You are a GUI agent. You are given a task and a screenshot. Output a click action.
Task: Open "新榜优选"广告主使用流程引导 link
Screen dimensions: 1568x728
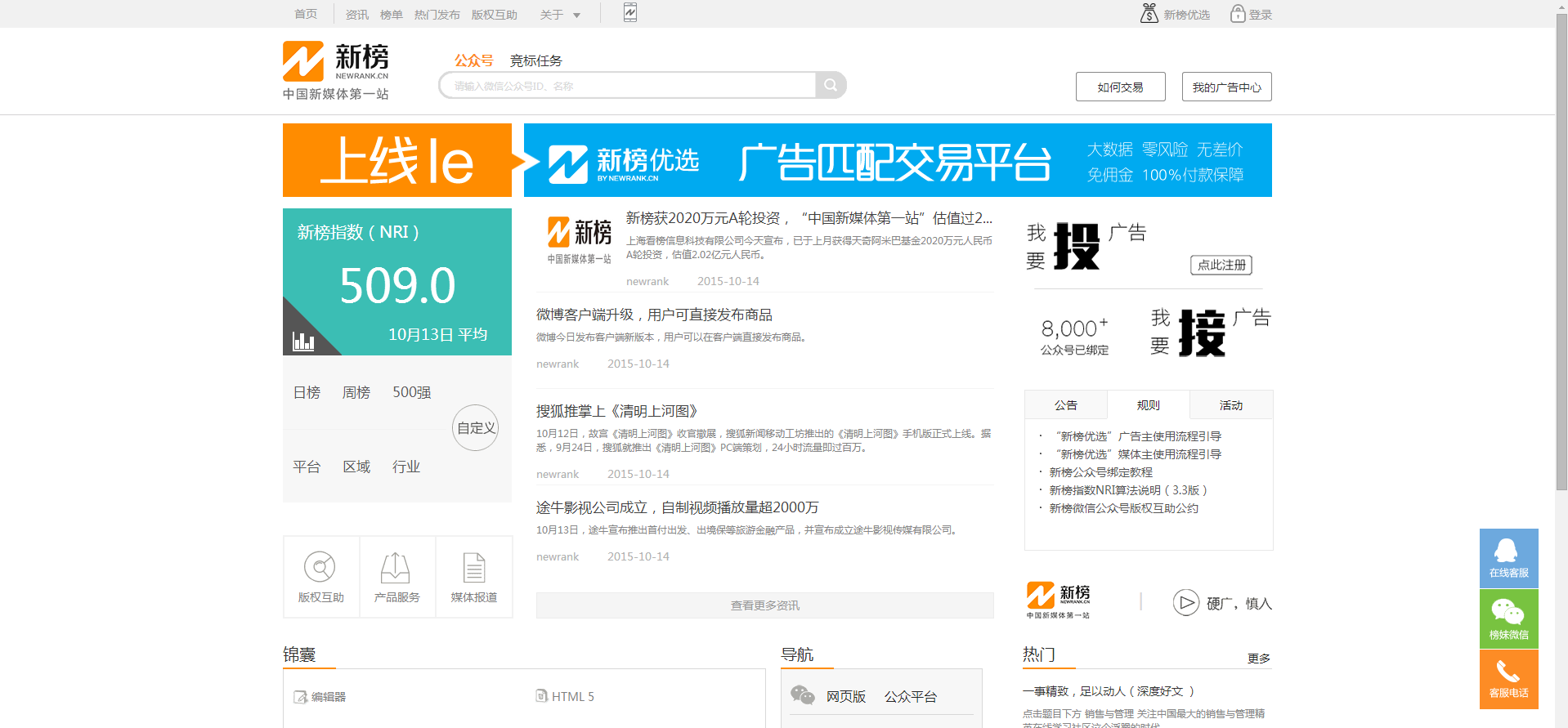(x=1136, y=436)
